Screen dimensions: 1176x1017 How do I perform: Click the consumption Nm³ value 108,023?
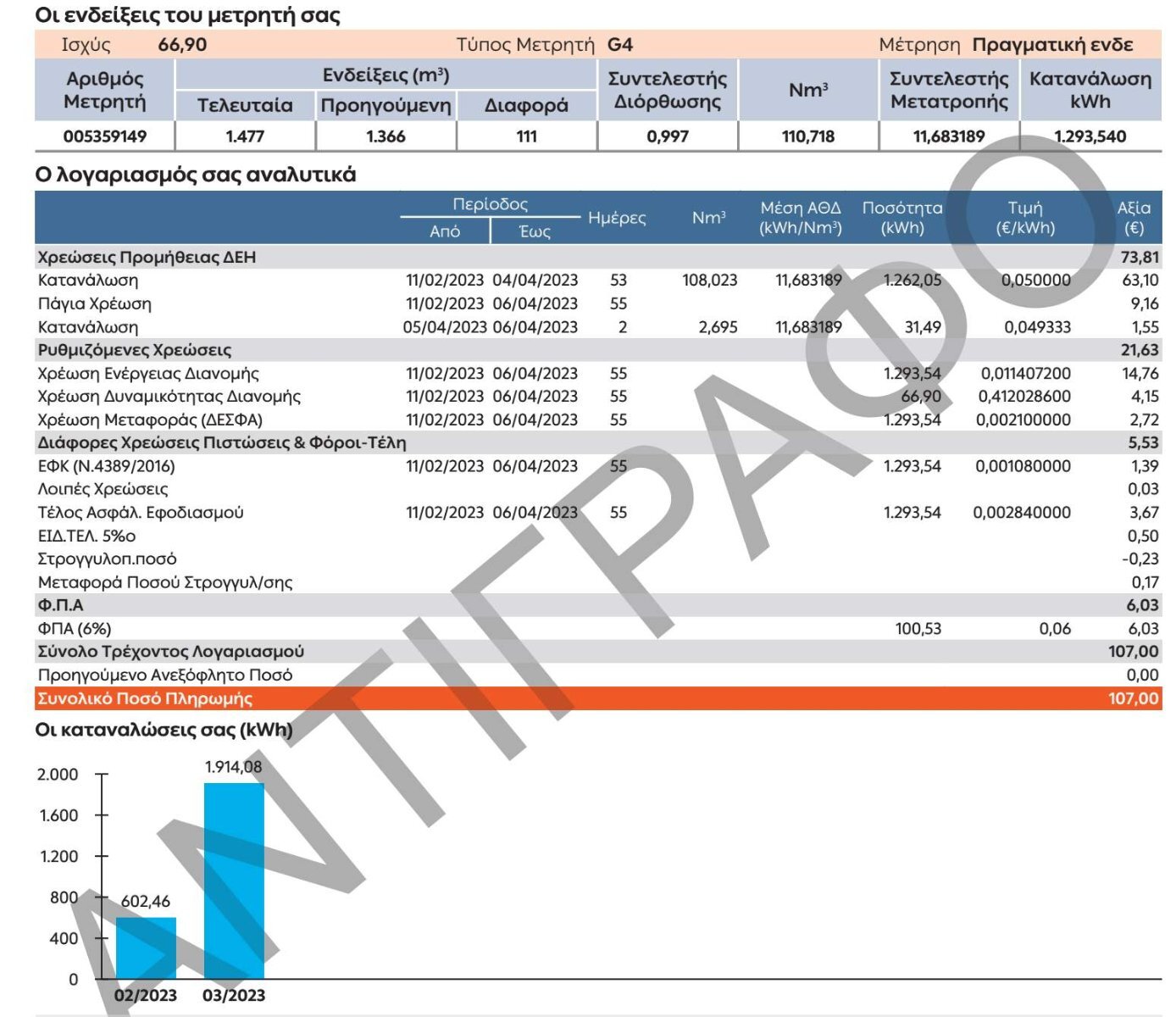point(710,281)
